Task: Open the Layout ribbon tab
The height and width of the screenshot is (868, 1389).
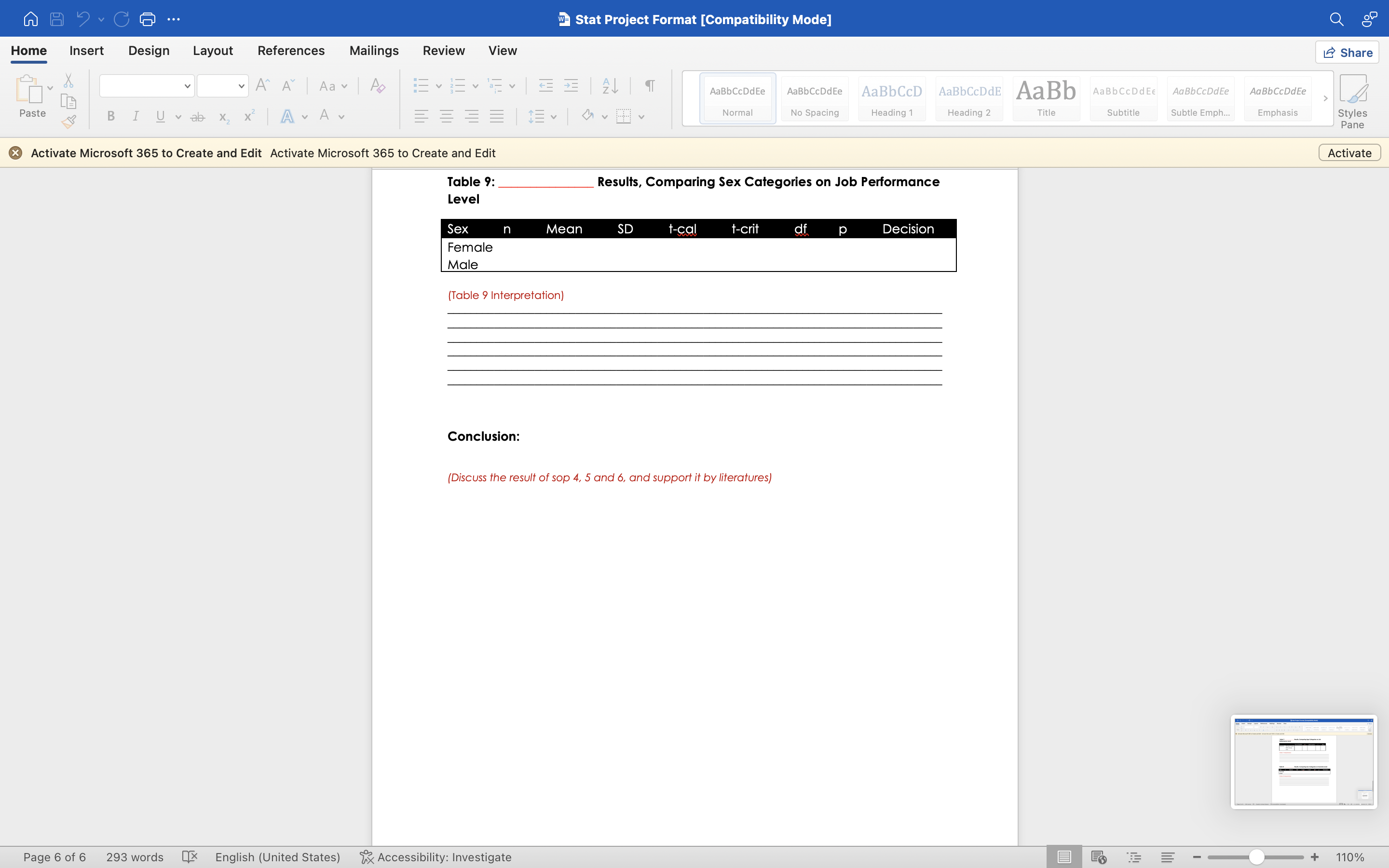Action: coord(212,51)
